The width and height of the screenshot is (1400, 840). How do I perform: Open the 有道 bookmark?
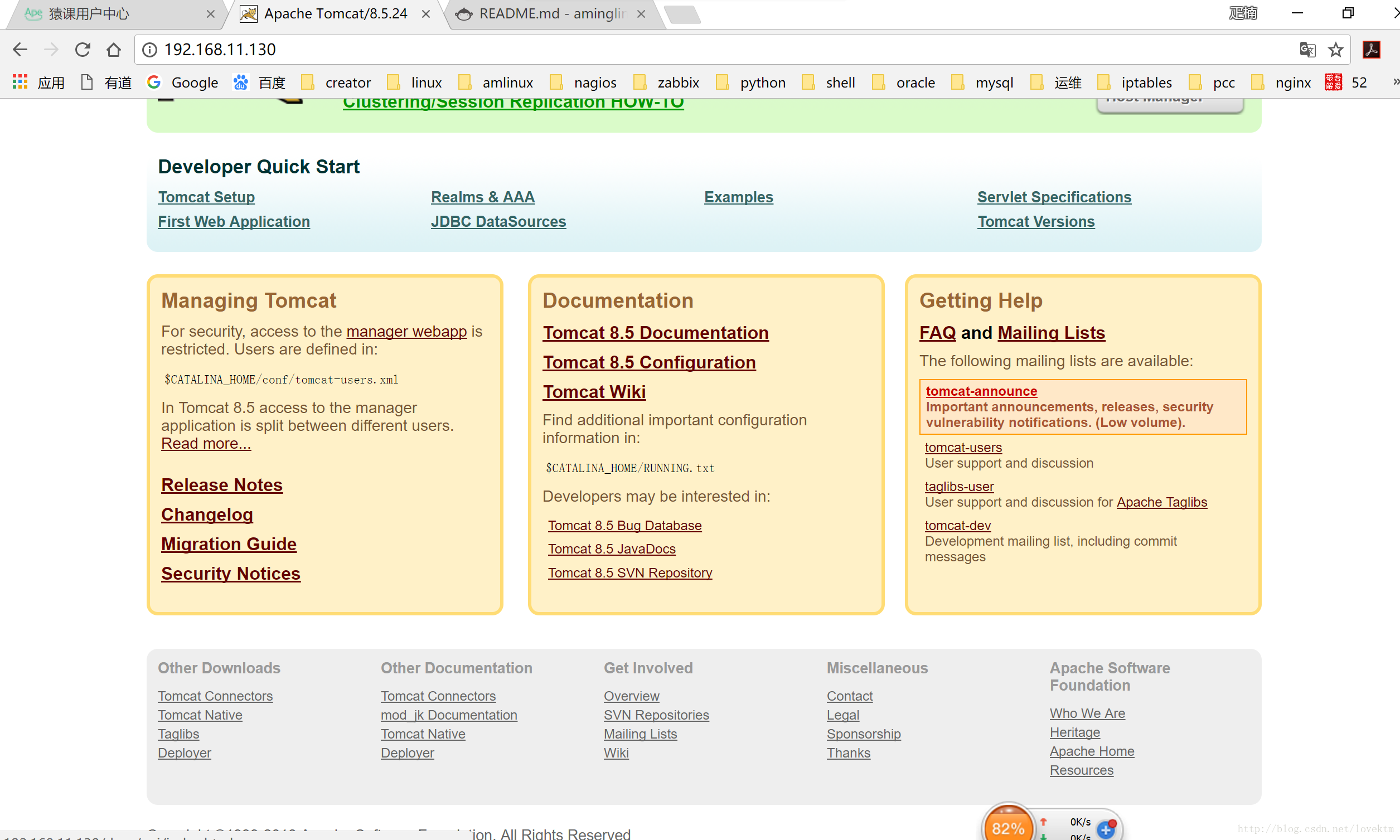[106, 82]
